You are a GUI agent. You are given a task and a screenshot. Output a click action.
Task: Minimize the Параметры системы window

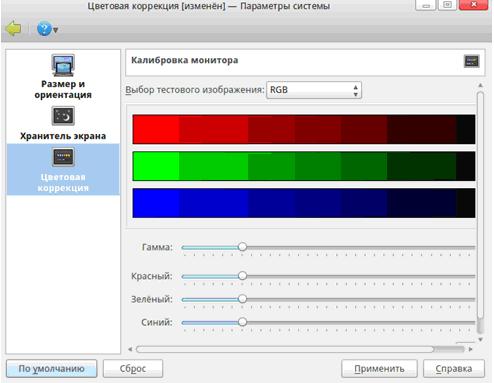coord(426,5)
